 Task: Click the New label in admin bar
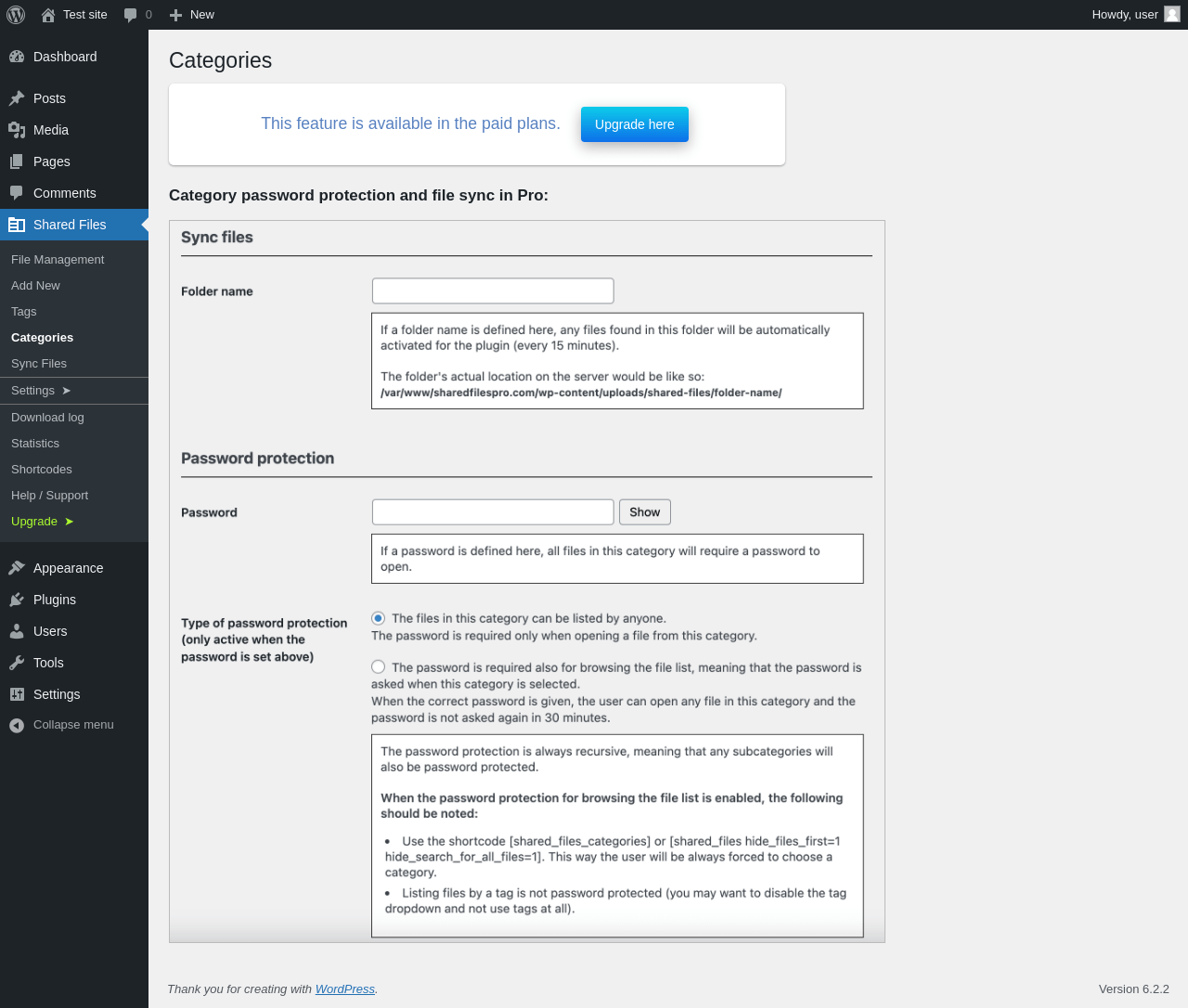tap(202, 15)
